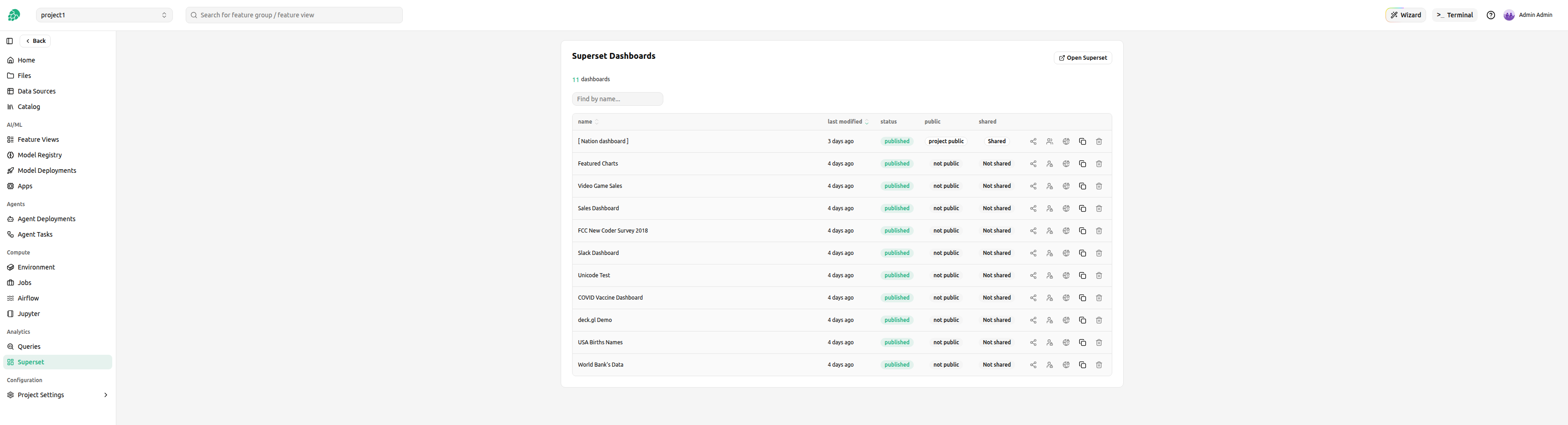Expand the Project Settings chevron

click(106, 395)
